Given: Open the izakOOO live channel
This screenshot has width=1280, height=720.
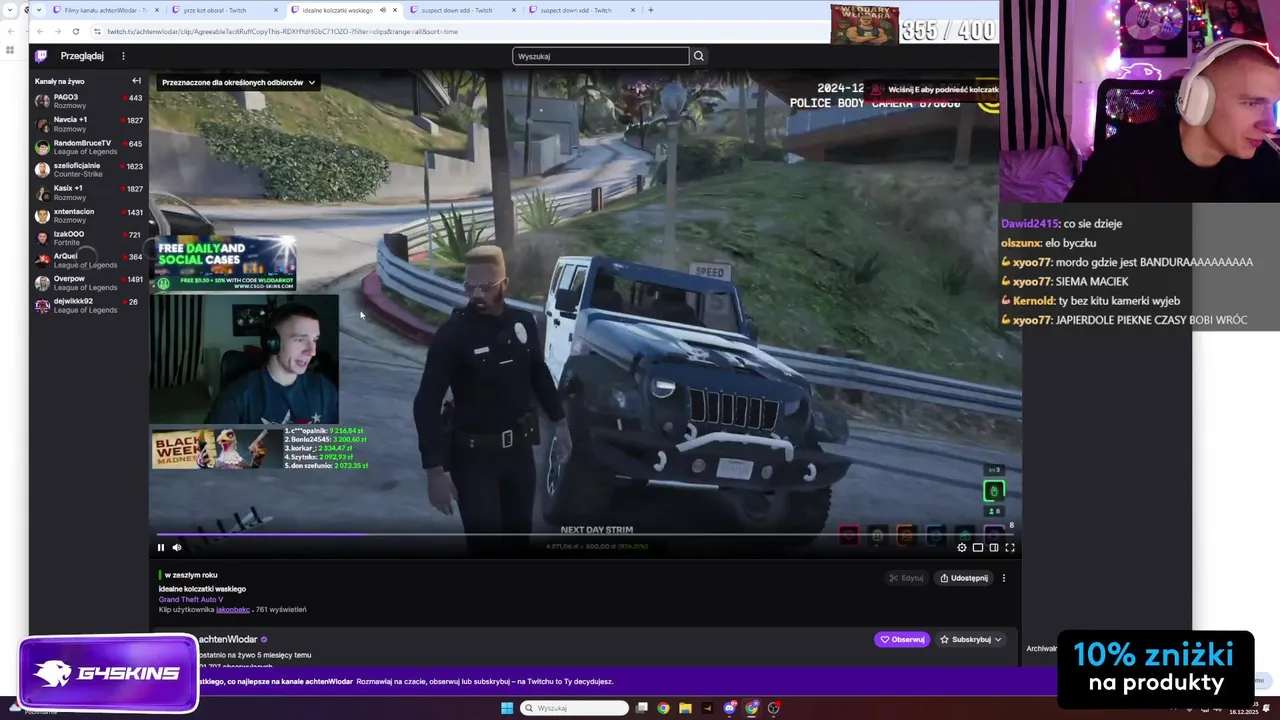Looking at the screenshot, I should tap(89, 238).
